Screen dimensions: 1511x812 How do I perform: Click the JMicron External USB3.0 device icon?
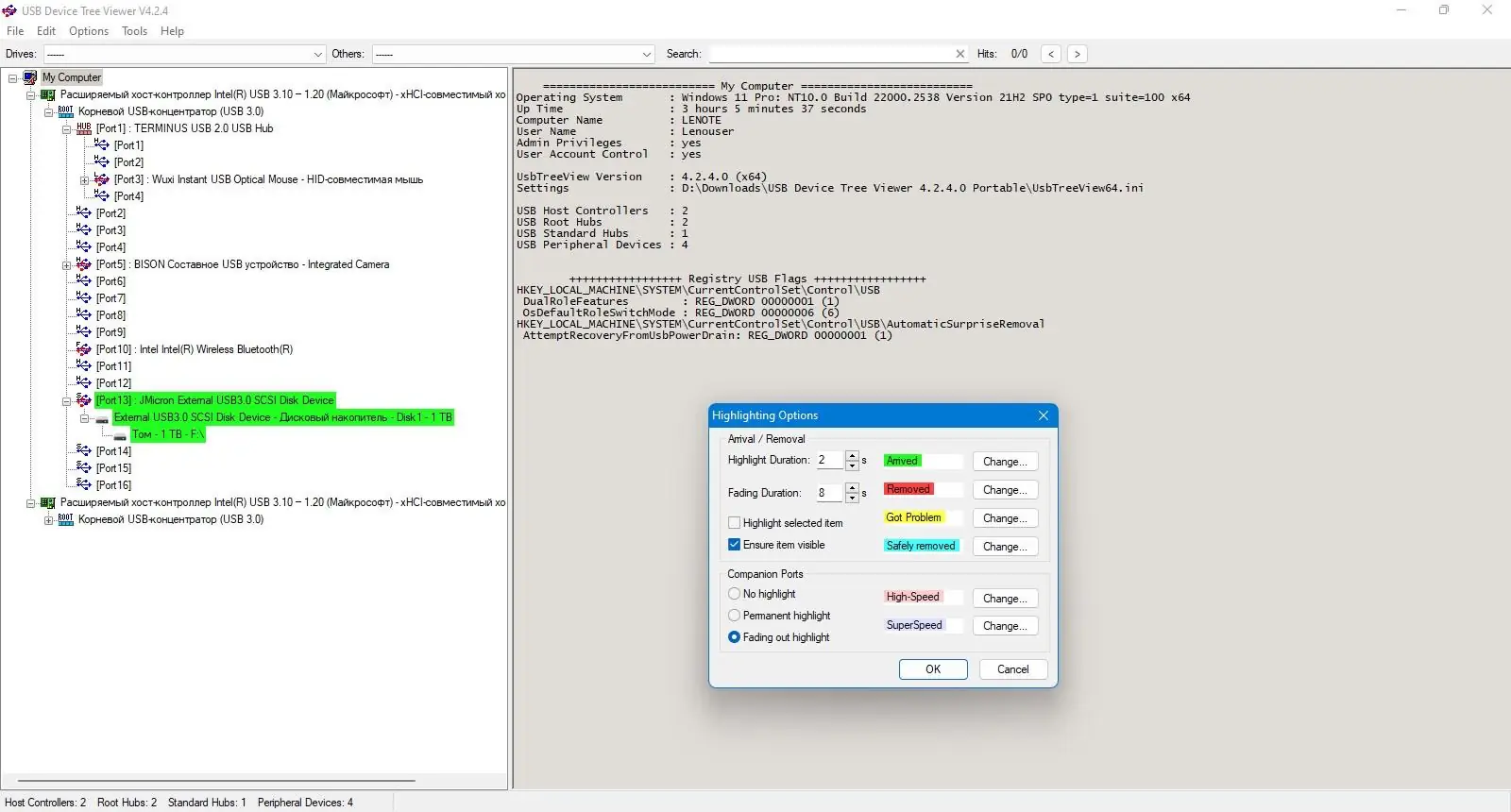point(84,400)
